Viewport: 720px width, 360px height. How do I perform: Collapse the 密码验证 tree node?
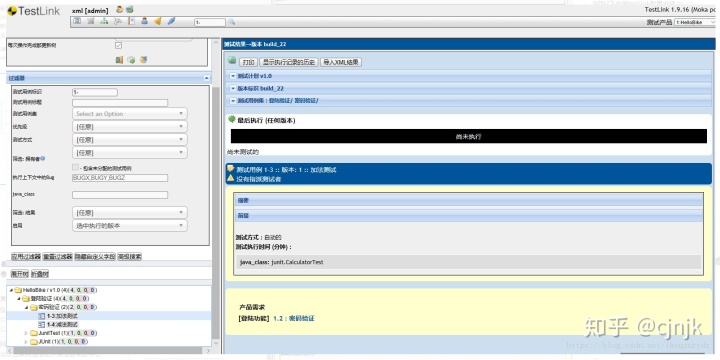[x=26, y=307]
